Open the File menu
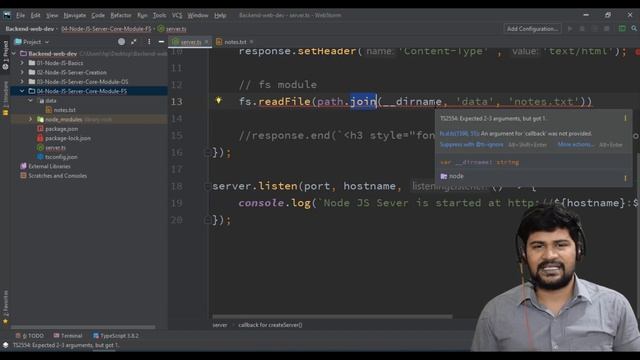640x360 pixels. (x=20, y=15)
